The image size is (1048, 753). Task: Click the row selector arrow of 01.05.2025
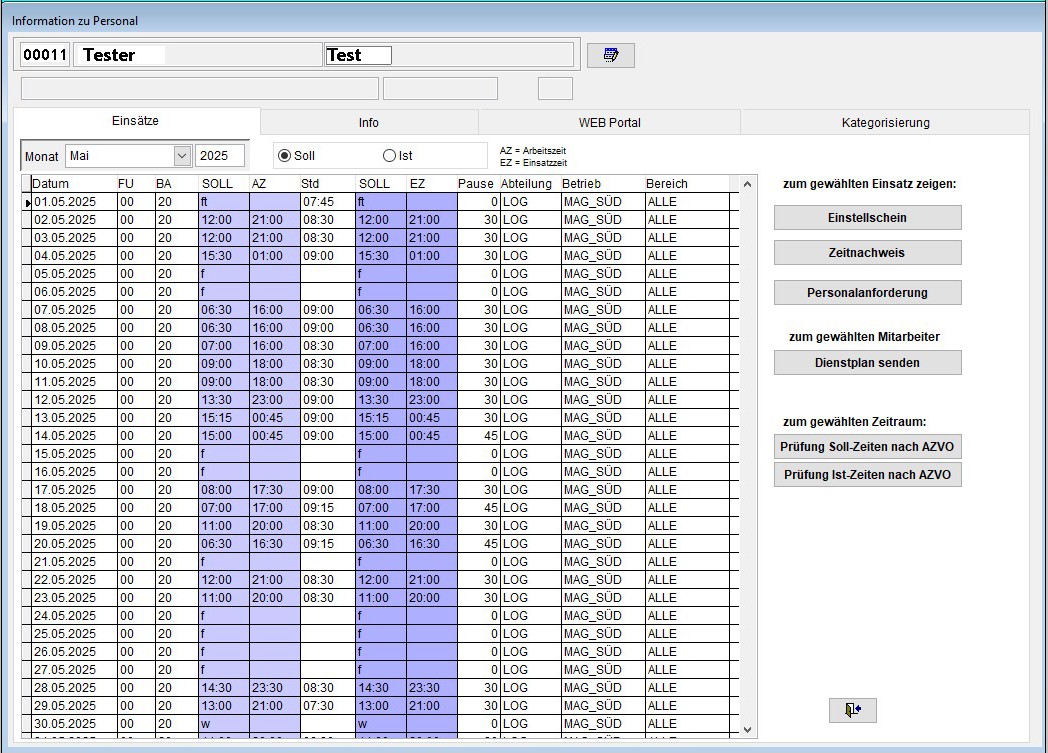click(27, 202)
